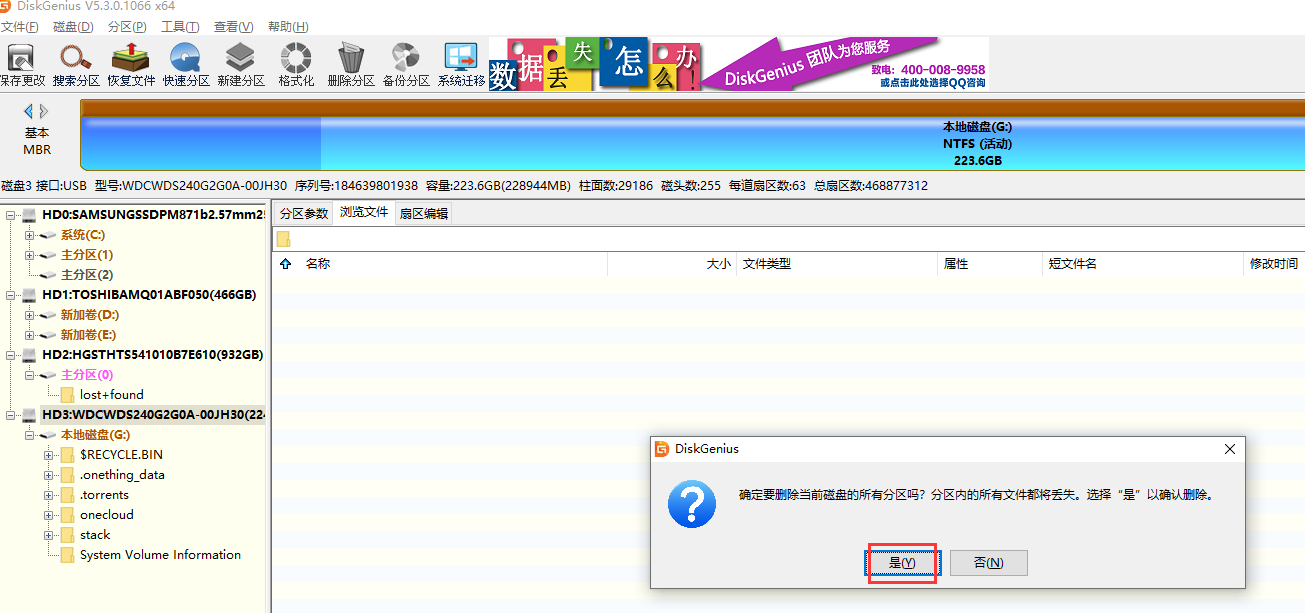Image resolution: width=1305 pixels, height=613 pixels.
Task: Click the blue question mark dialog icon
Action: [692, 503]
